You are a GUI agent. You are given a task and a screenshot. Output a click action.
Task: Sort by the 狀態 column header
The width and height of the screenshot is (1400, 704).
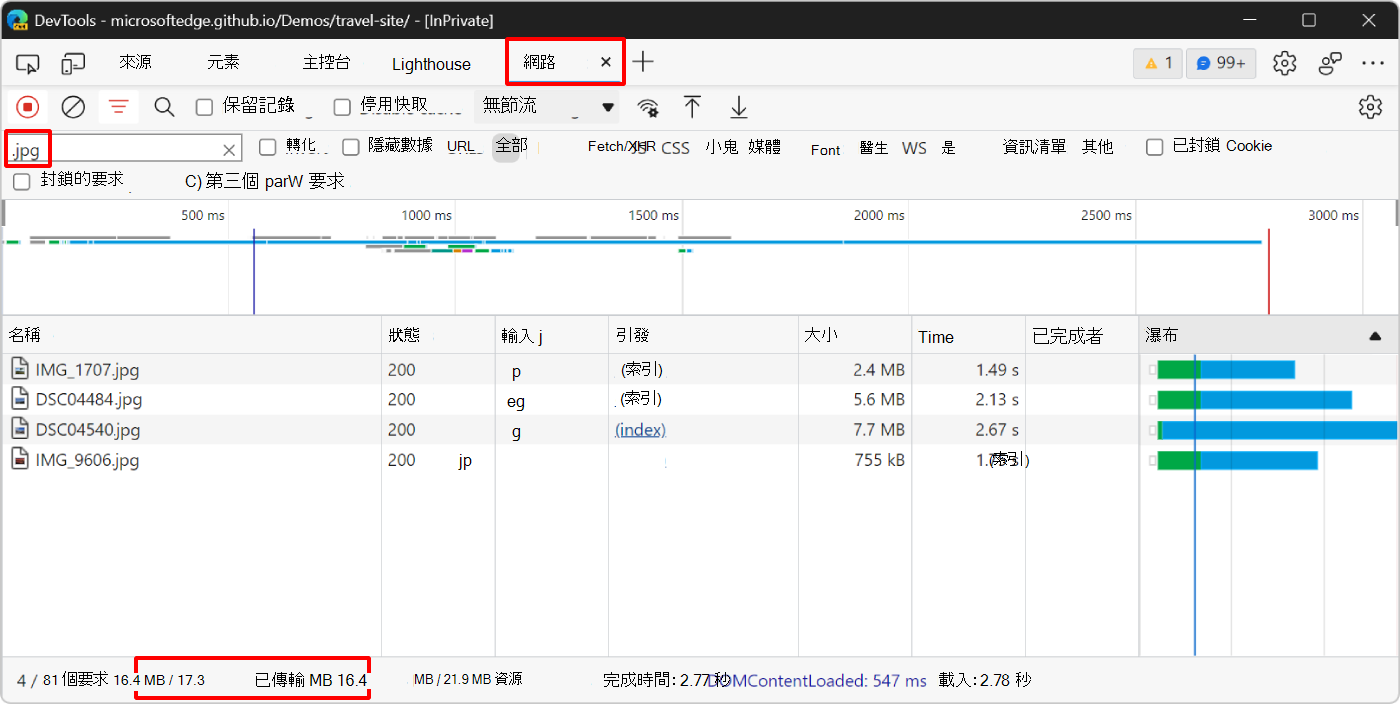tap(438, 336)
